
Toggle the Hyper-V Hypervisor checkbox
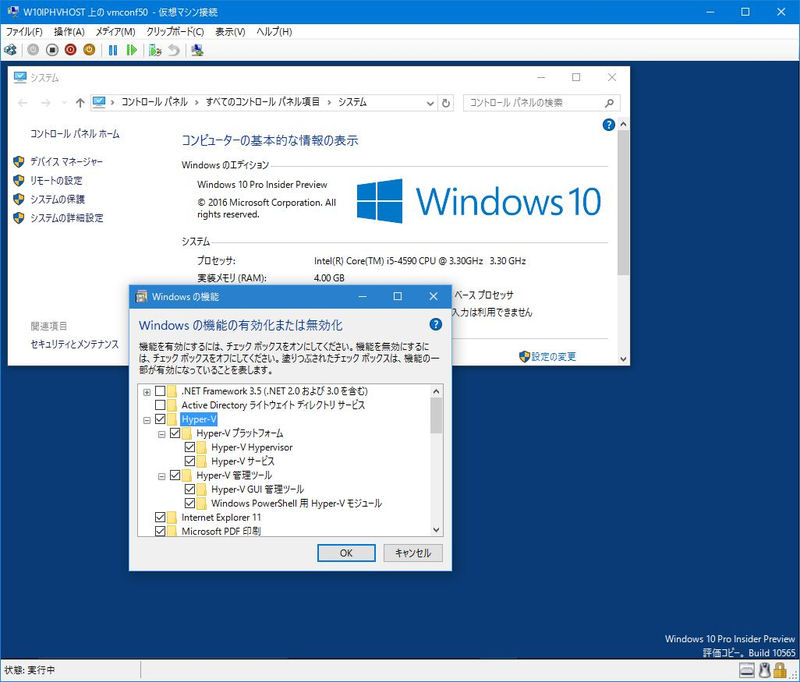190,447
